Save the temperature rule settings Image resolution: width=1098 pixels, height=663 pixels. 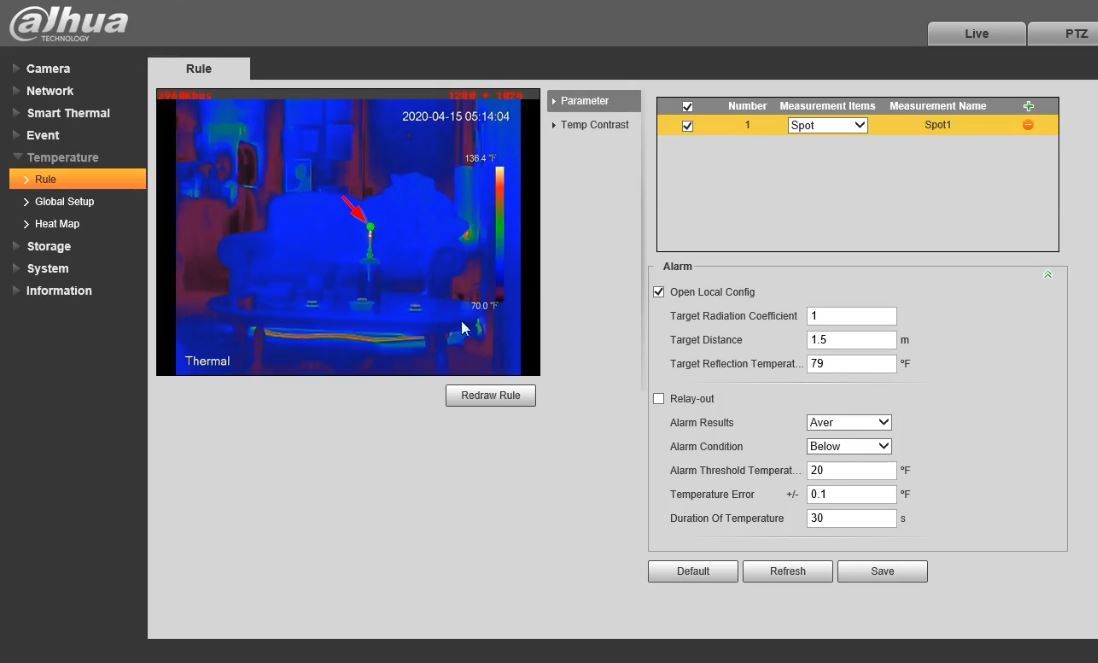click(x=882, y=571)
